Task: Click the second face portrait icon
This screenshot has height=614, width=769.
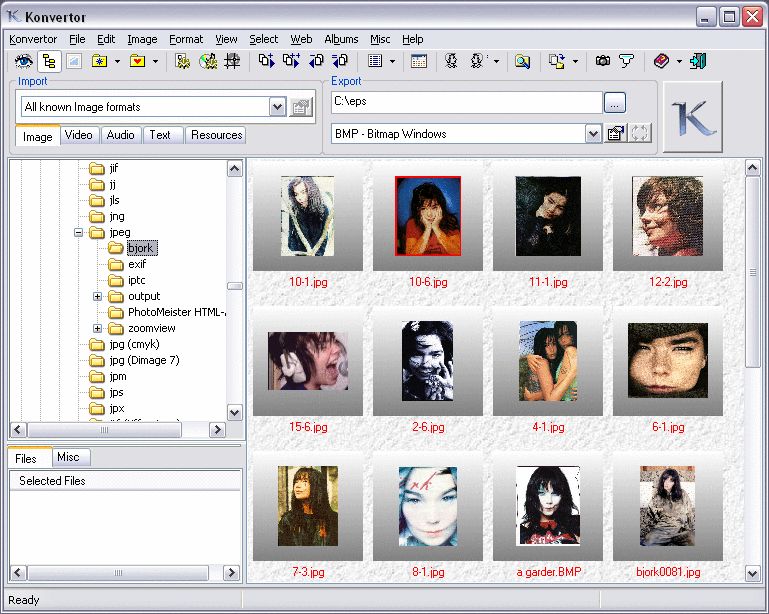Action: coord(477,61)
